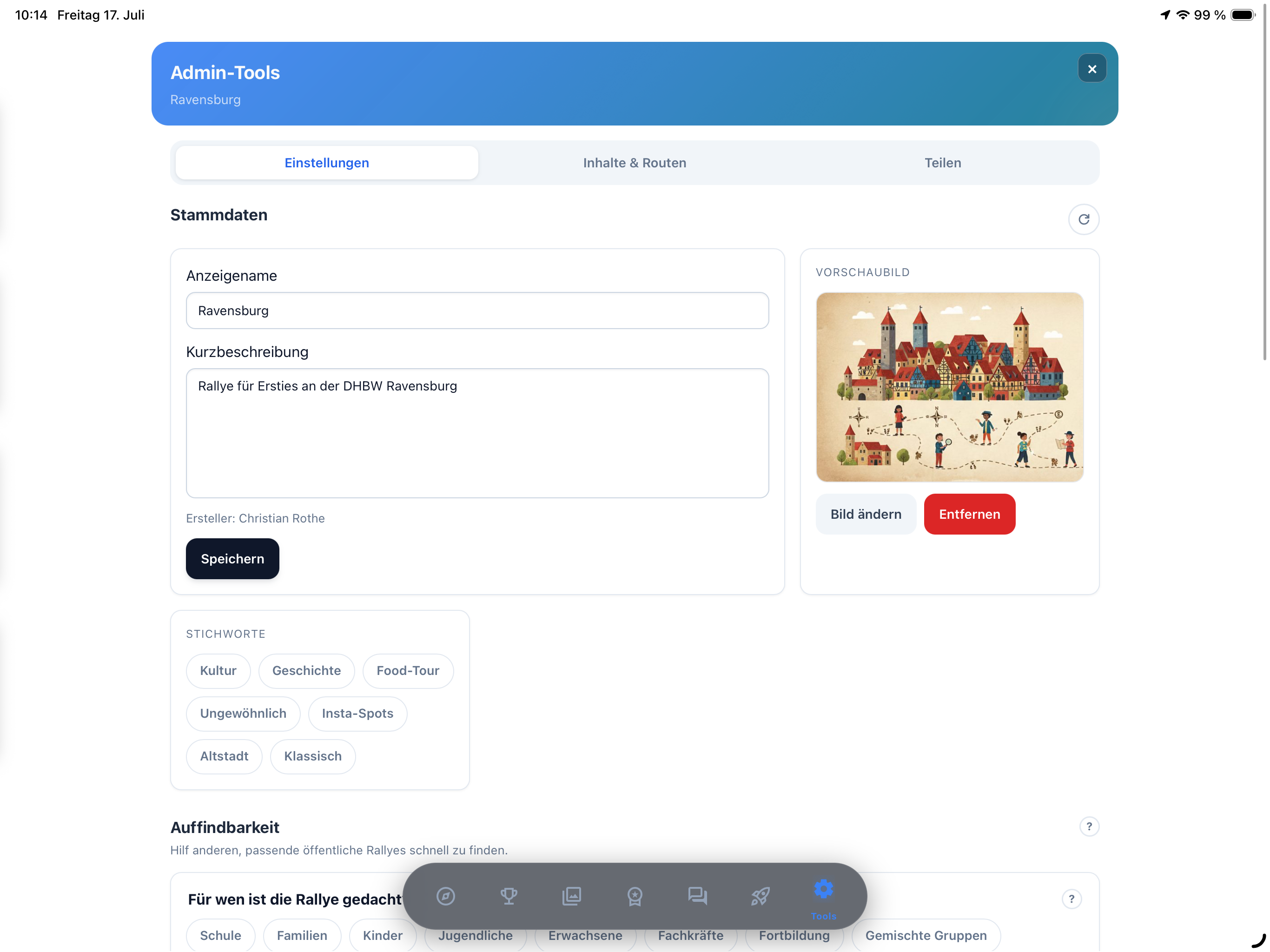Viewport: 1270px width, 952px height.
Task: Toggle the Altstadt keyword chip
Action: pos(224,756)
